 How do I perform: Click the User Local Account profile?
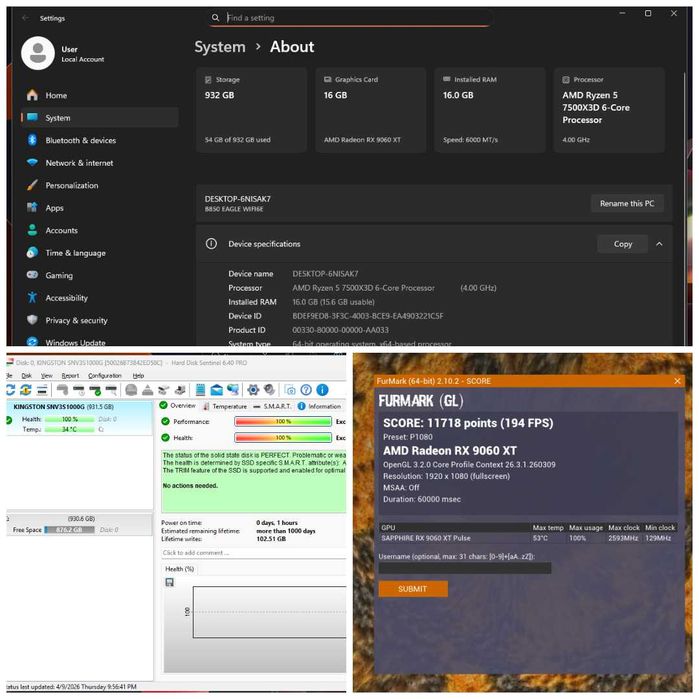[63, 53]
